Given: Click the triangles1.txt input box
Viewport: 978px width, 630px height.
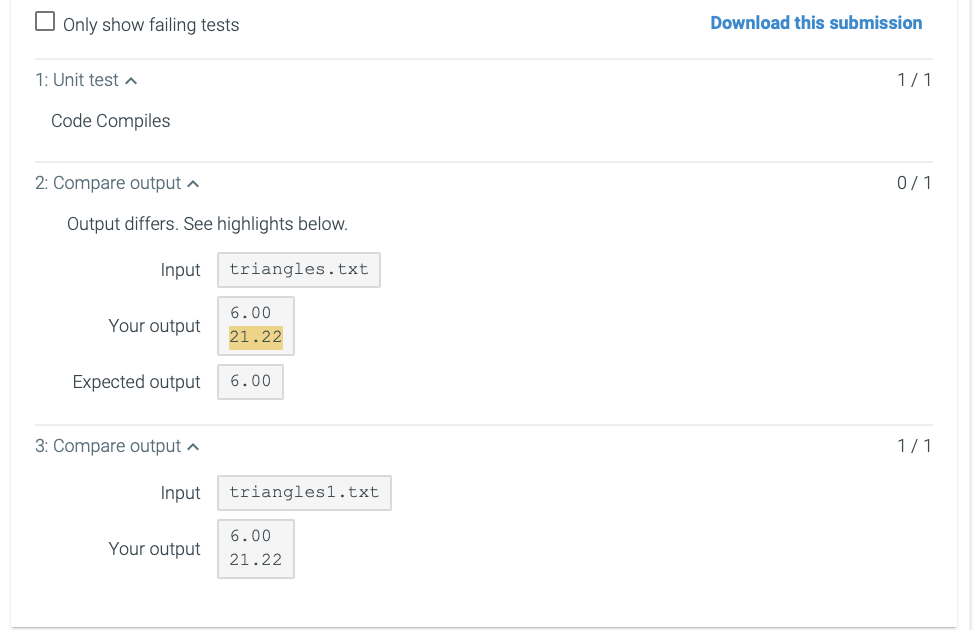Looking at the screenshot, I should point(304,492).
